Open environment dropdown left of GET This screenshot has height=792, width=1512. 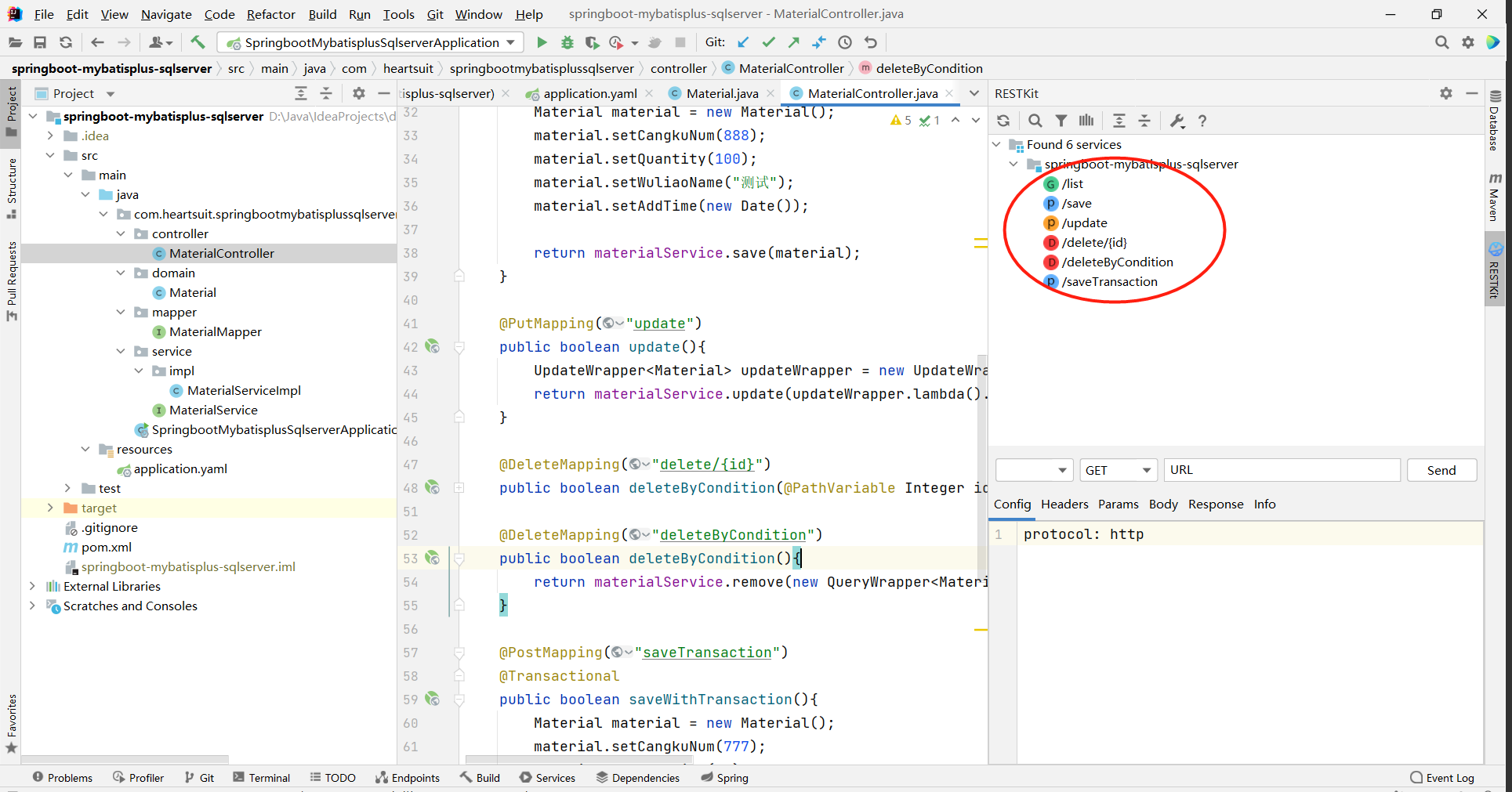pyautogui.click(x=1034, y=470)
